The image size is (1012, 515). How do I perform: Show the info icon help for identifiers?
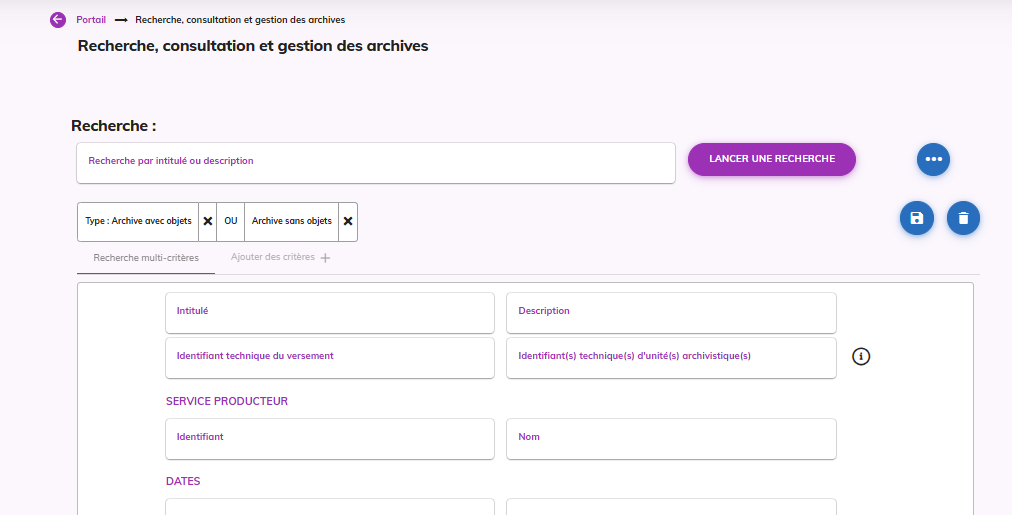[861, 357]
